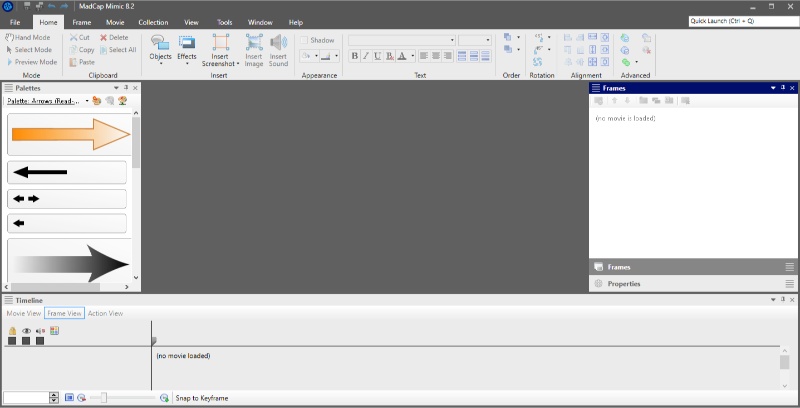This screenshot has height=408, width=800.
Task: Click the Snap to Keyframe button
Action: [202, 398]
